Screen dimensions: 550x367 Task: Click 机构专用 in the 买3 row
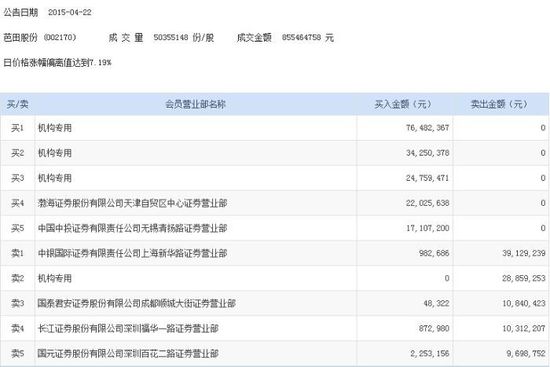(55, 178)
